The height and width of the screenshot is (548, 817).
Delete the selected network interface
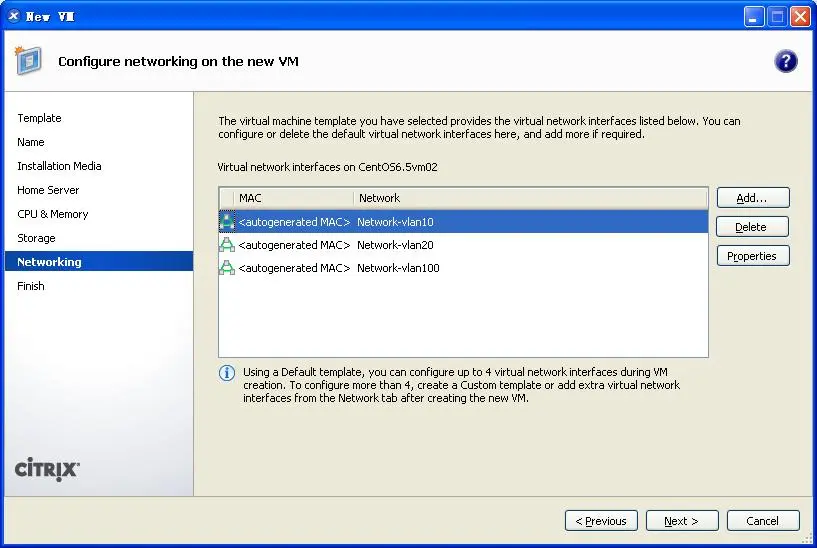pyautogui.click(x=752, y=227)
